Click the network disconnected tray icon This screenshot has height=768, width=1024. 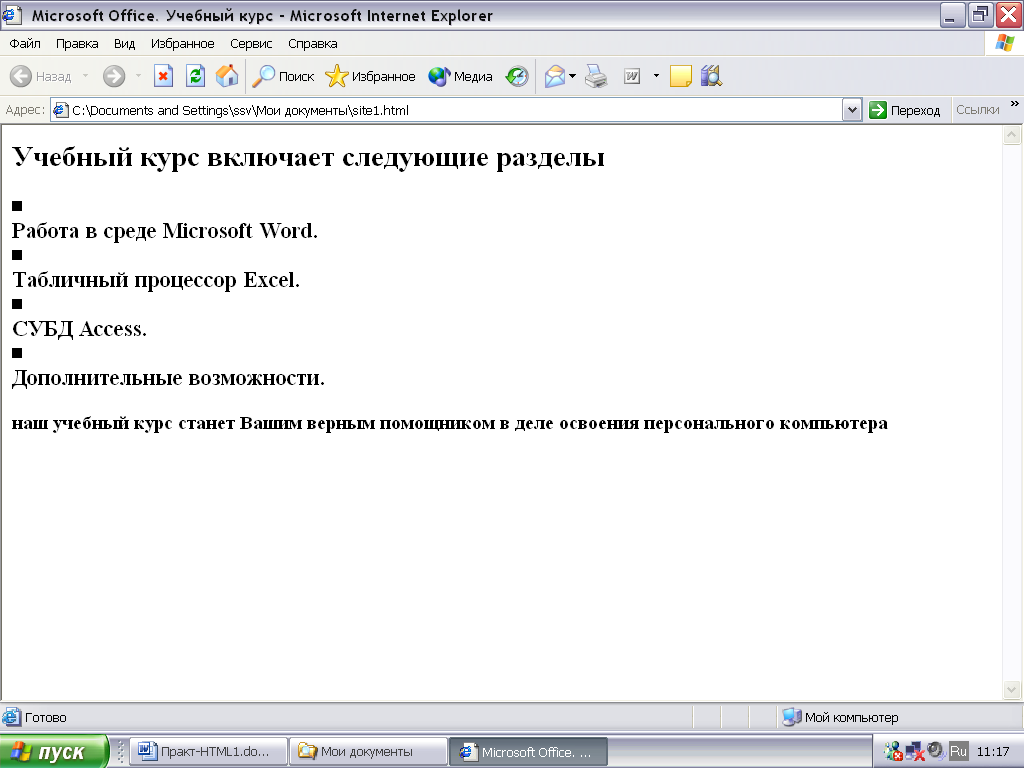915,752
